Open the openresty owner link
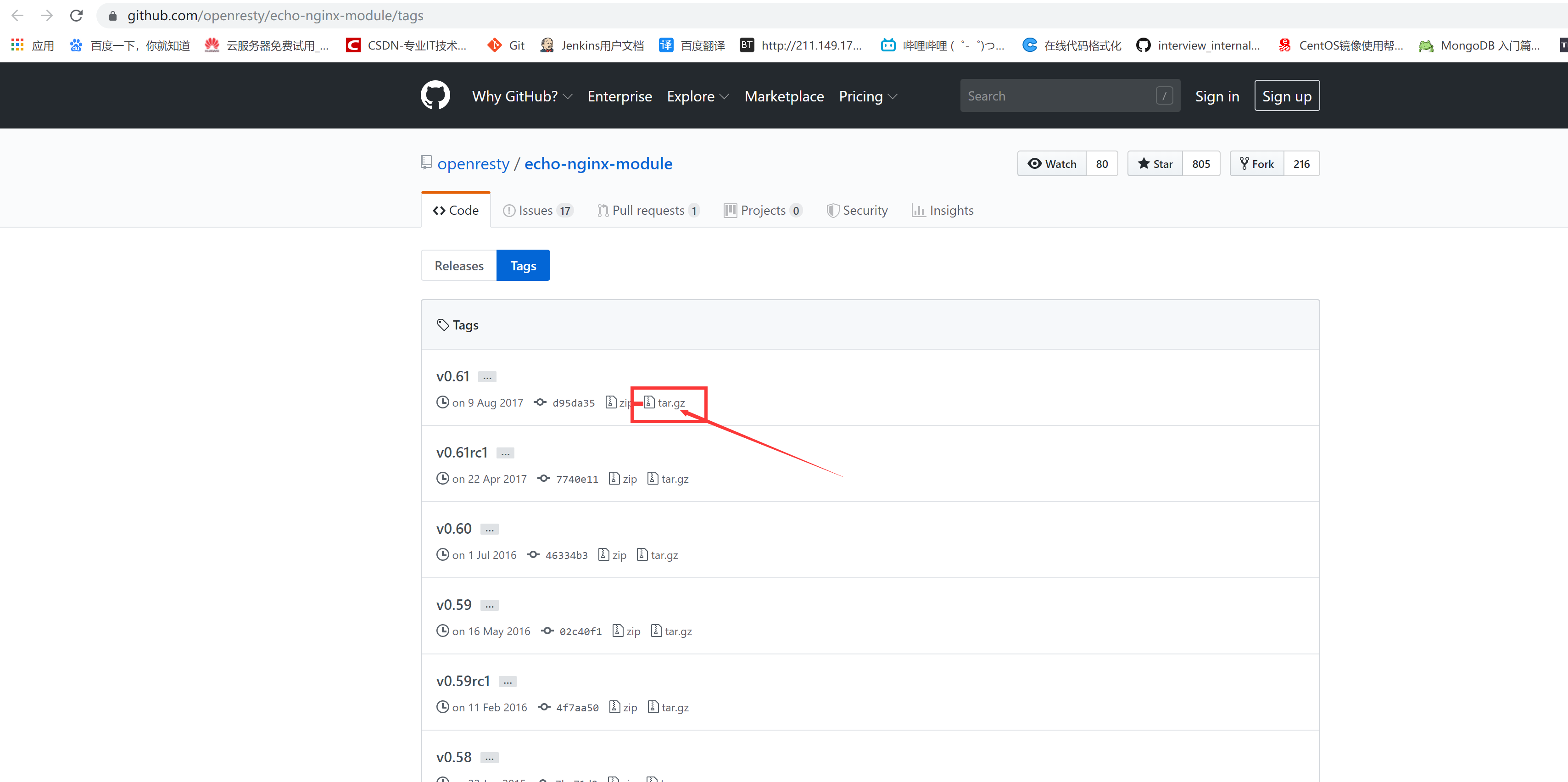This screenshot has height=782, width=1568. pos(473,164)
